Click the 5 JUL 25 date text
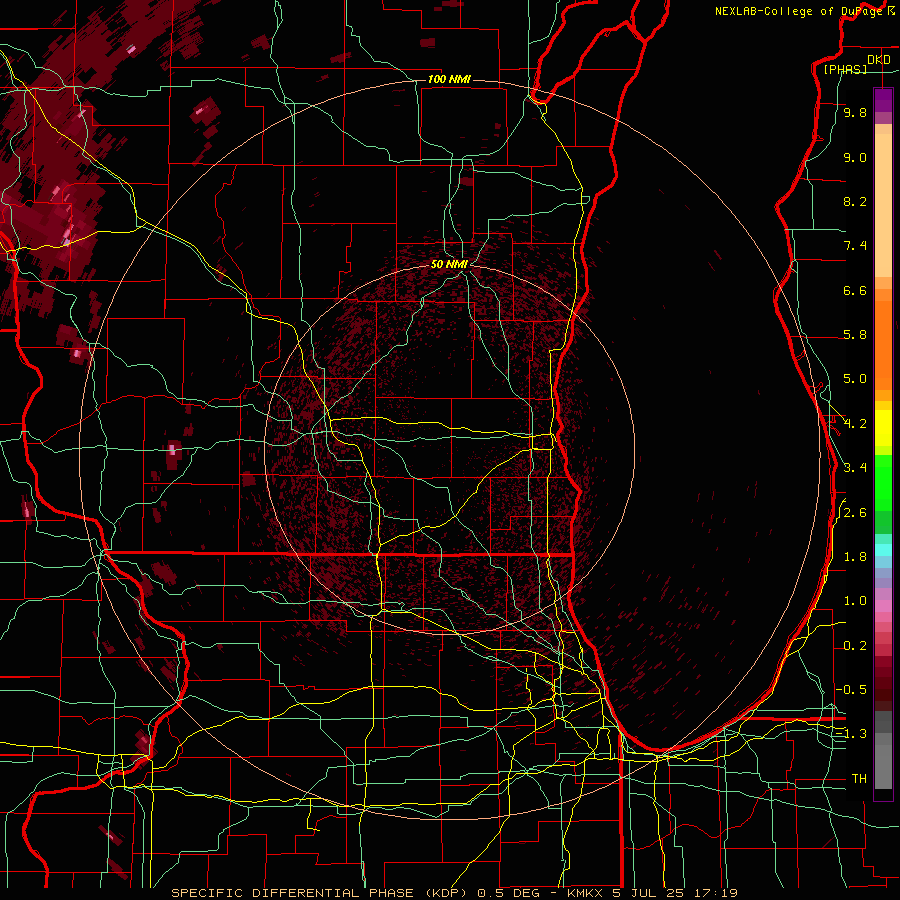This screenshot has width=900, height=900. pyautogui.click(x=650, y=893)
